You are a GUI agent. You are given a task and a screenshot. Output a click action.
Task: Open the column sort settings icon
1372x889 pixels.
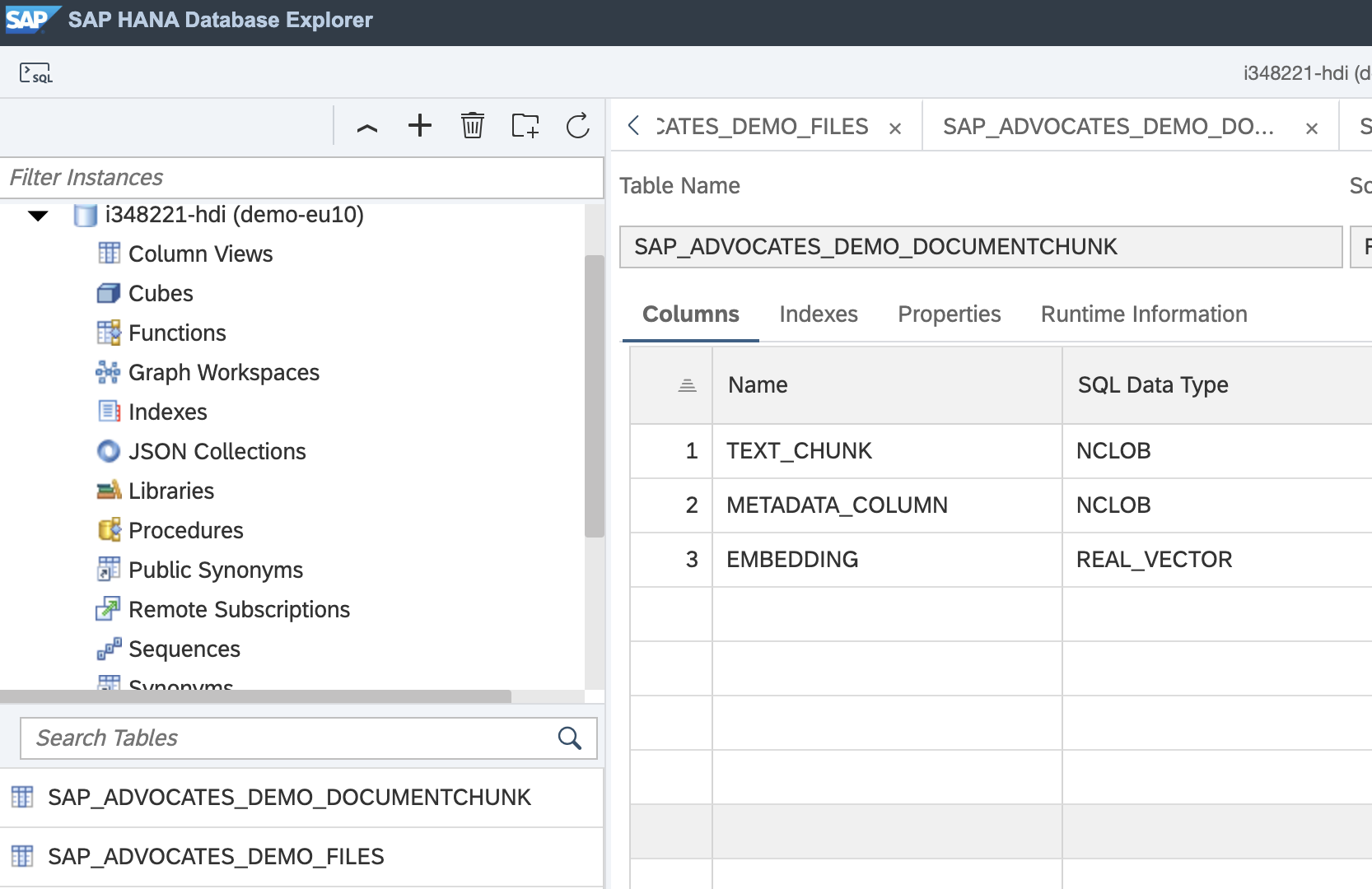coord(687,385)
